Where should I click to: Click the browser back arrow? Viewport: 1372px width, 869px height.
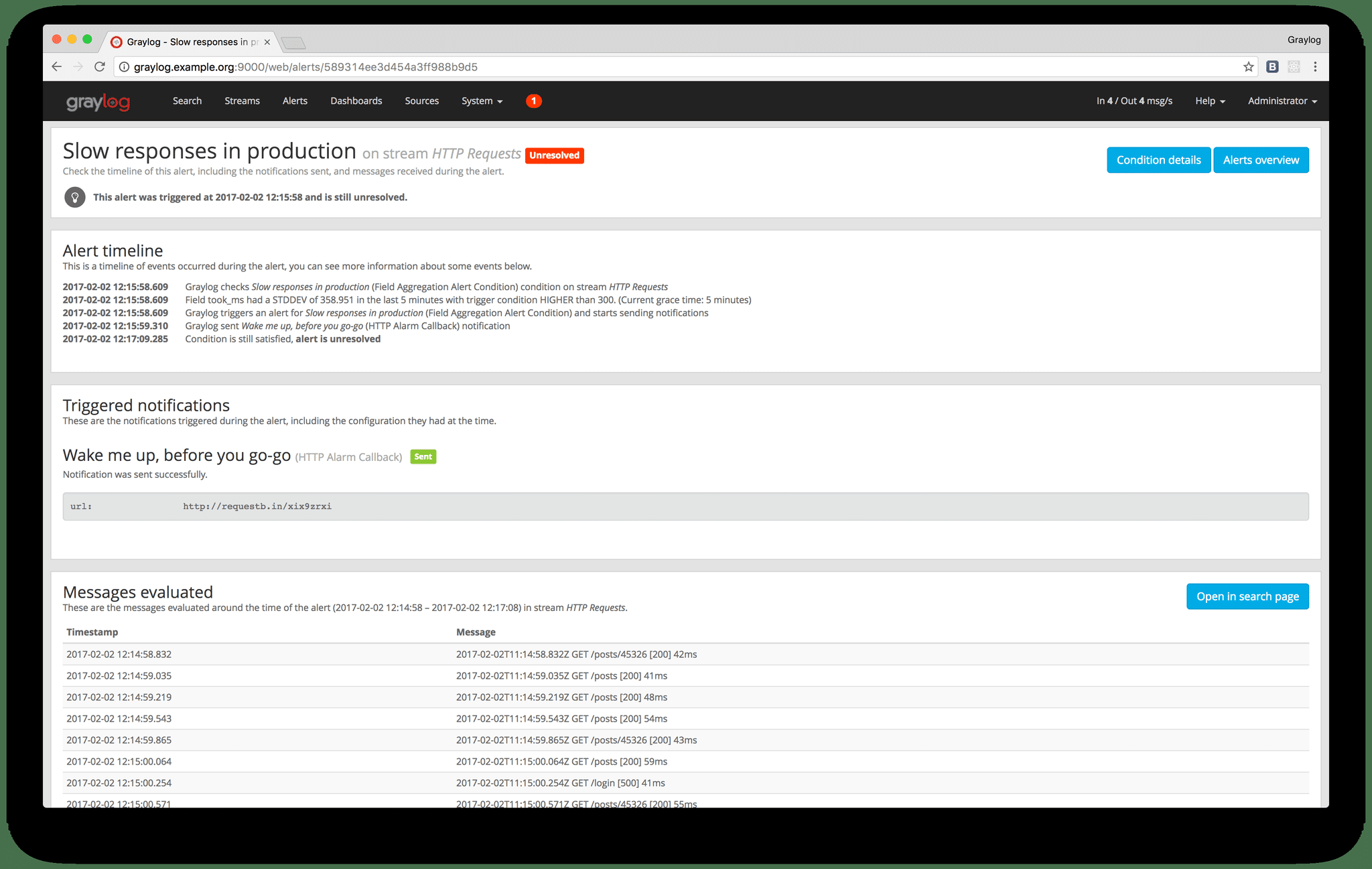click(57, 66)
